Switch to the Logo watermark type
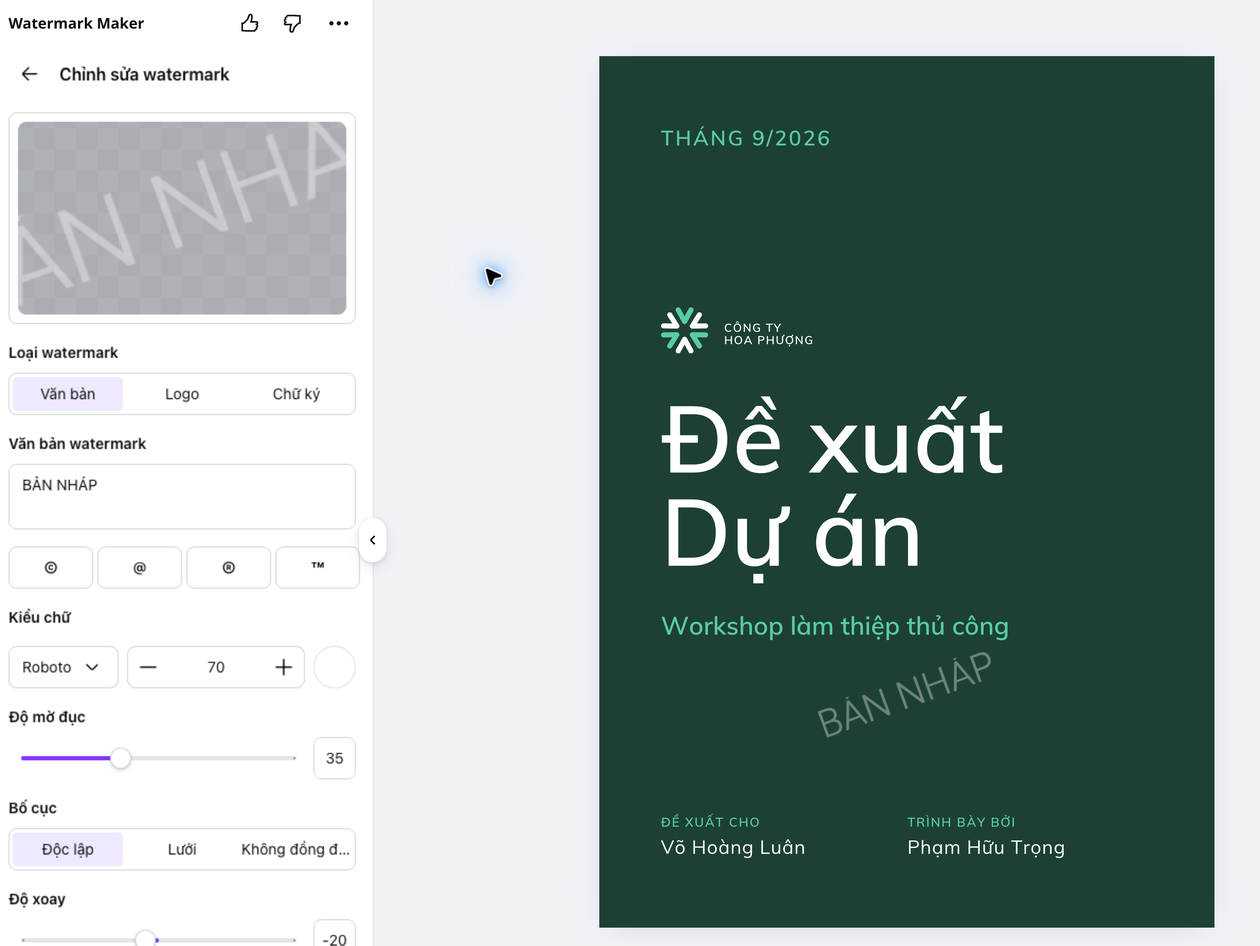Viewport: 1260px width, 946px height. [182, 394]
